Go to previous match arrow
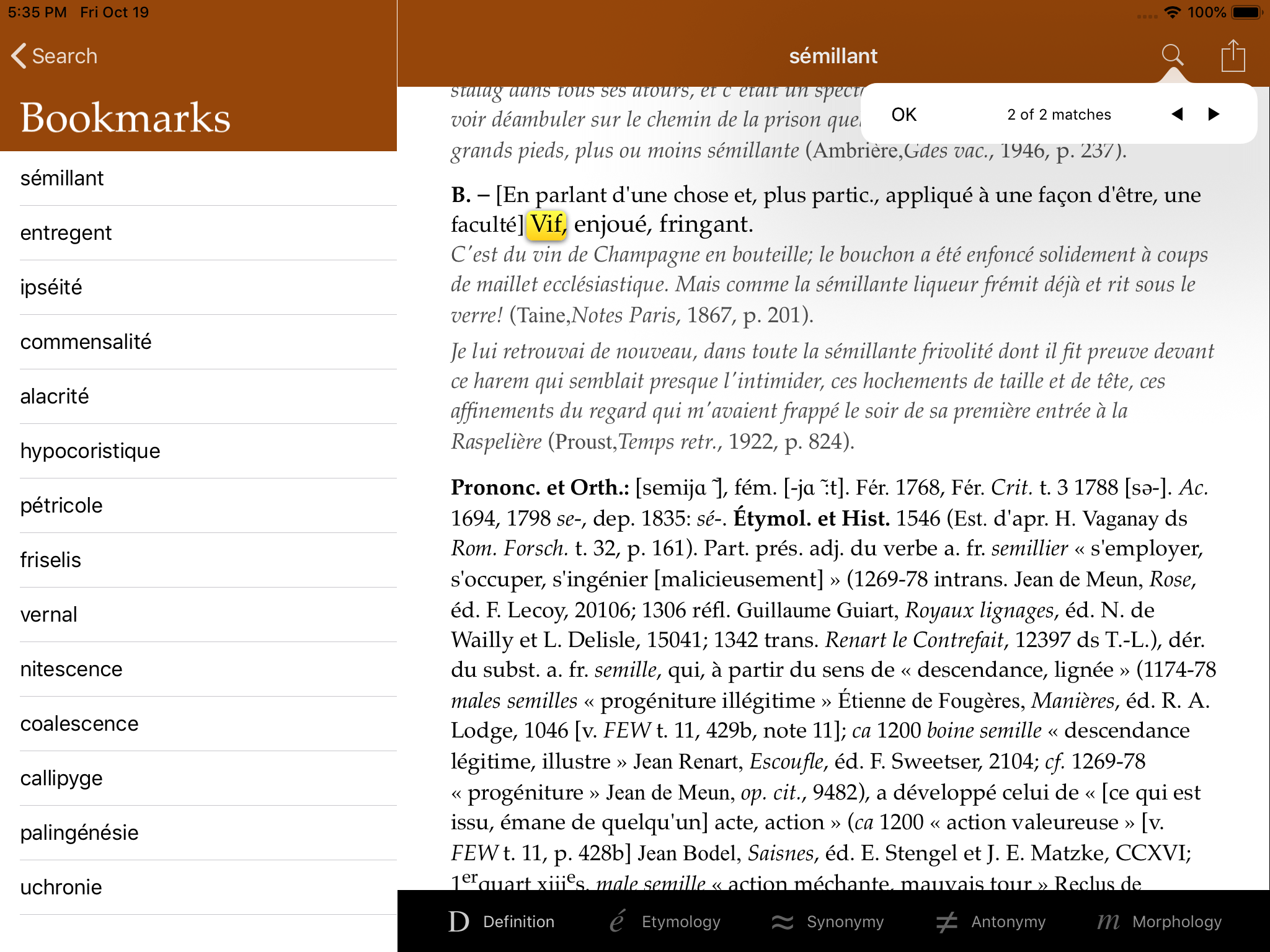 pos(1177,114)
